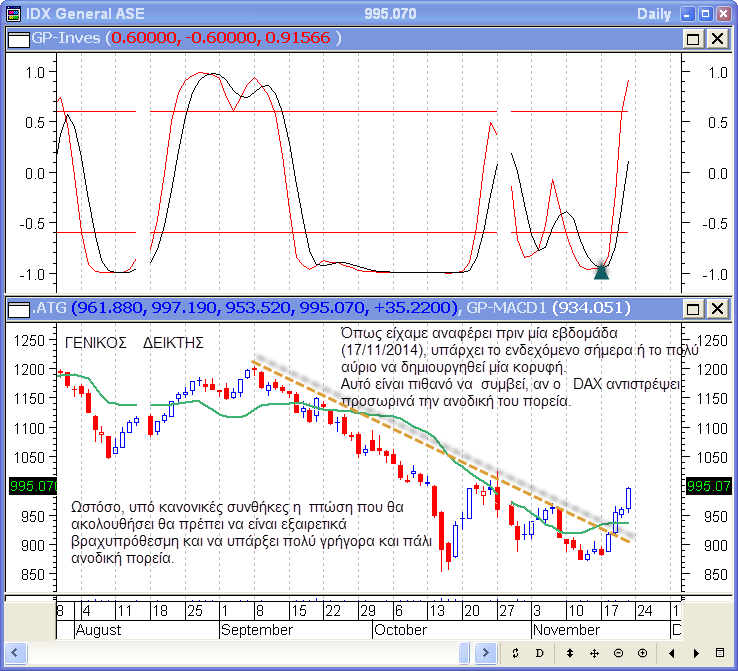Screen dimensions: 738x671
Task: Open the GP-Inves pane icon menu
Action: (x=18, y=38)
